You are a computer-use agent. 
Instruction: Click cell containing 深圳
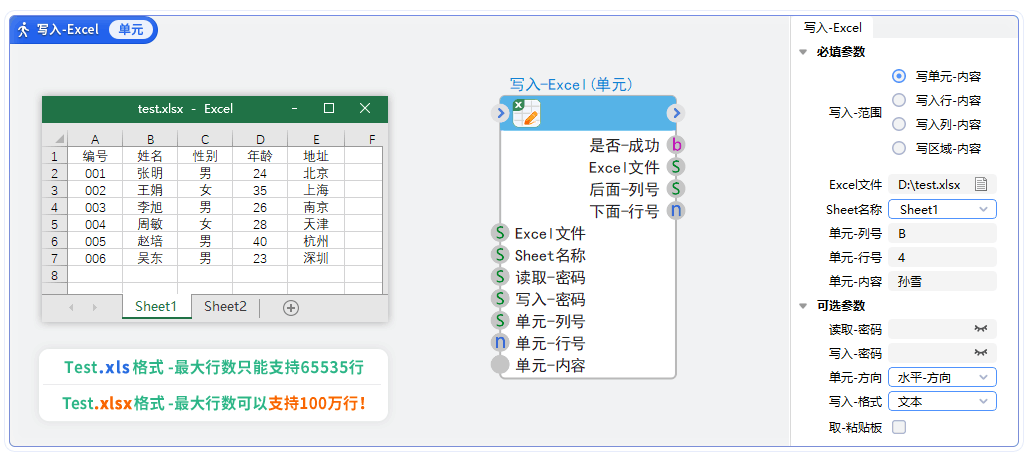pos(315,258)
